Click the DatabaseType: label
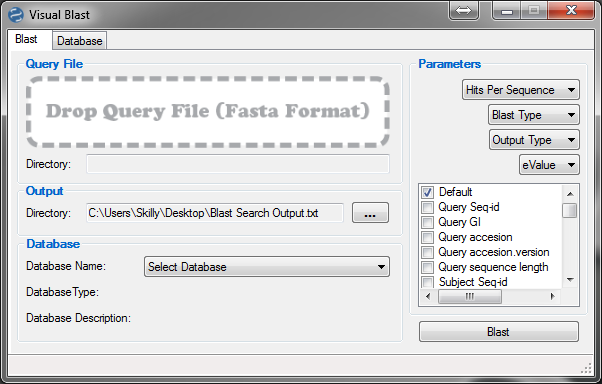602x384 pixels. click(x=63, y=292)
